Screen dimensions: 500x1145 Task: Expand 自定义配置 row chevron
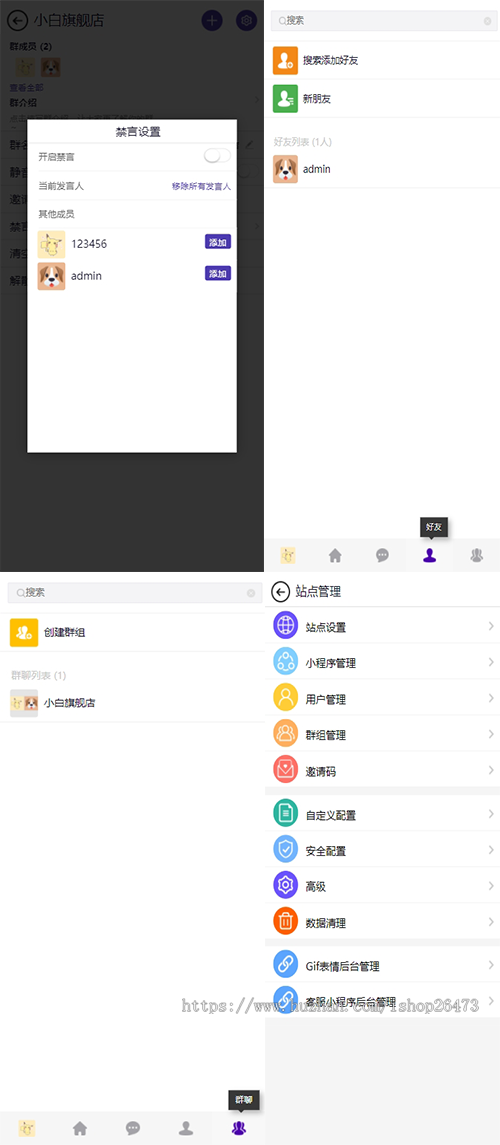tap(491, 813)
